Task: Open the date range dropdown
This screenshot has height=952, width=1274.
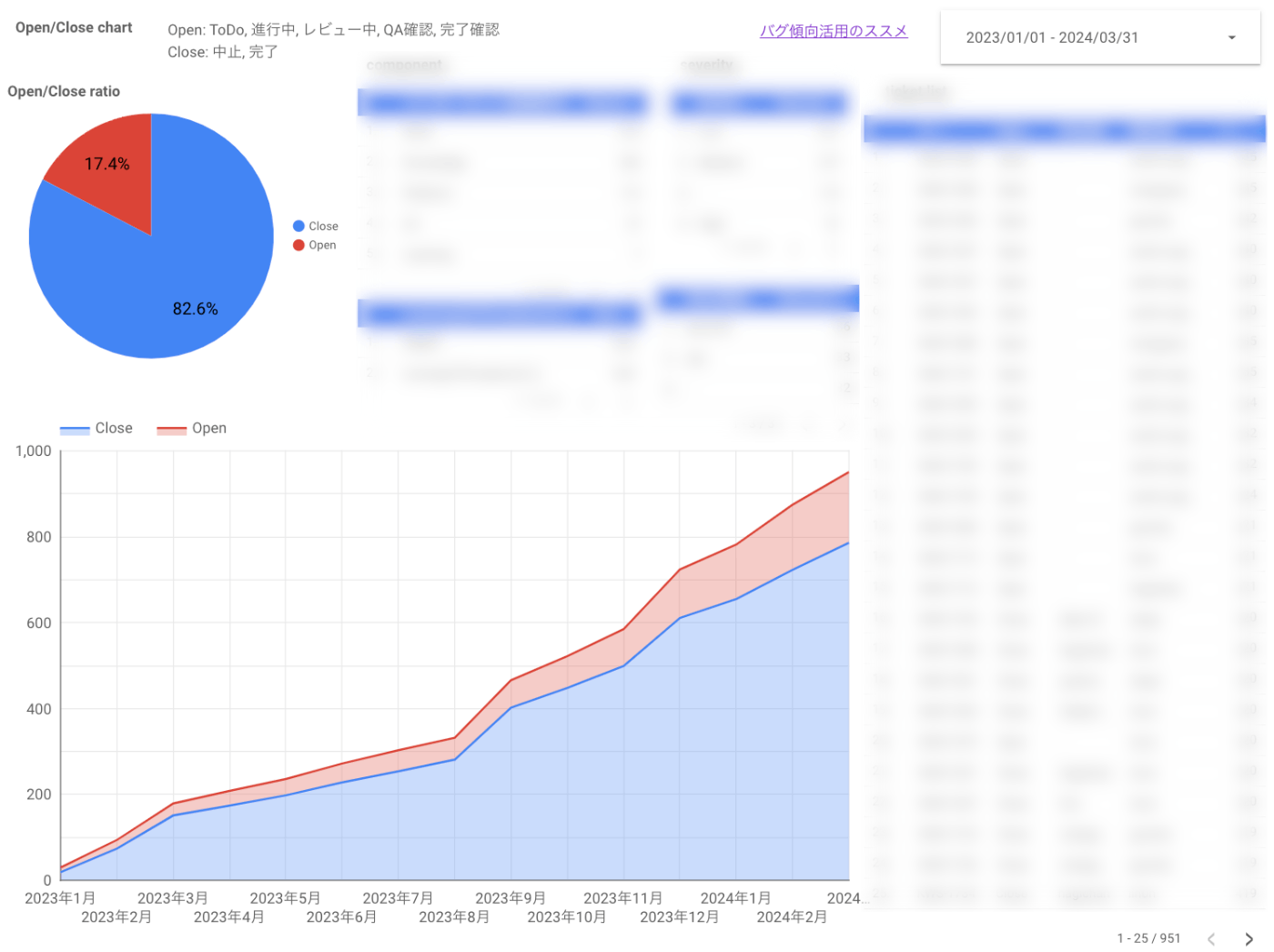Action: (x=1098, y=37)
